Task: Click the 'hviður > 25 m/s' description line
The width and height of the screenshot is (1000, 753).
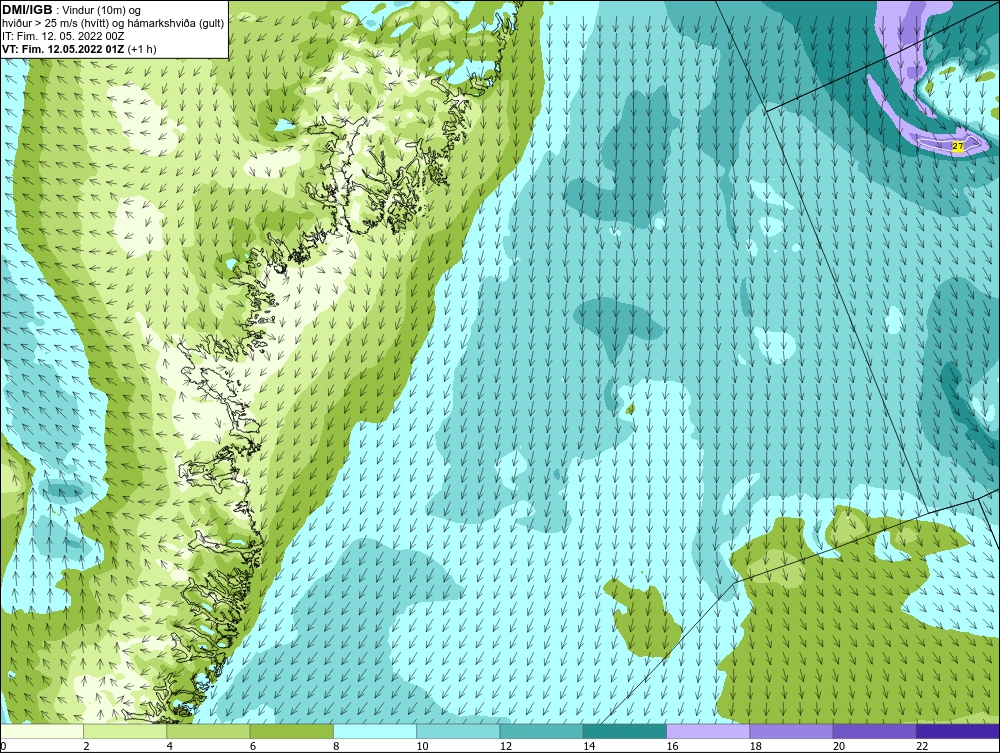Action: click(x=114, y=23)
